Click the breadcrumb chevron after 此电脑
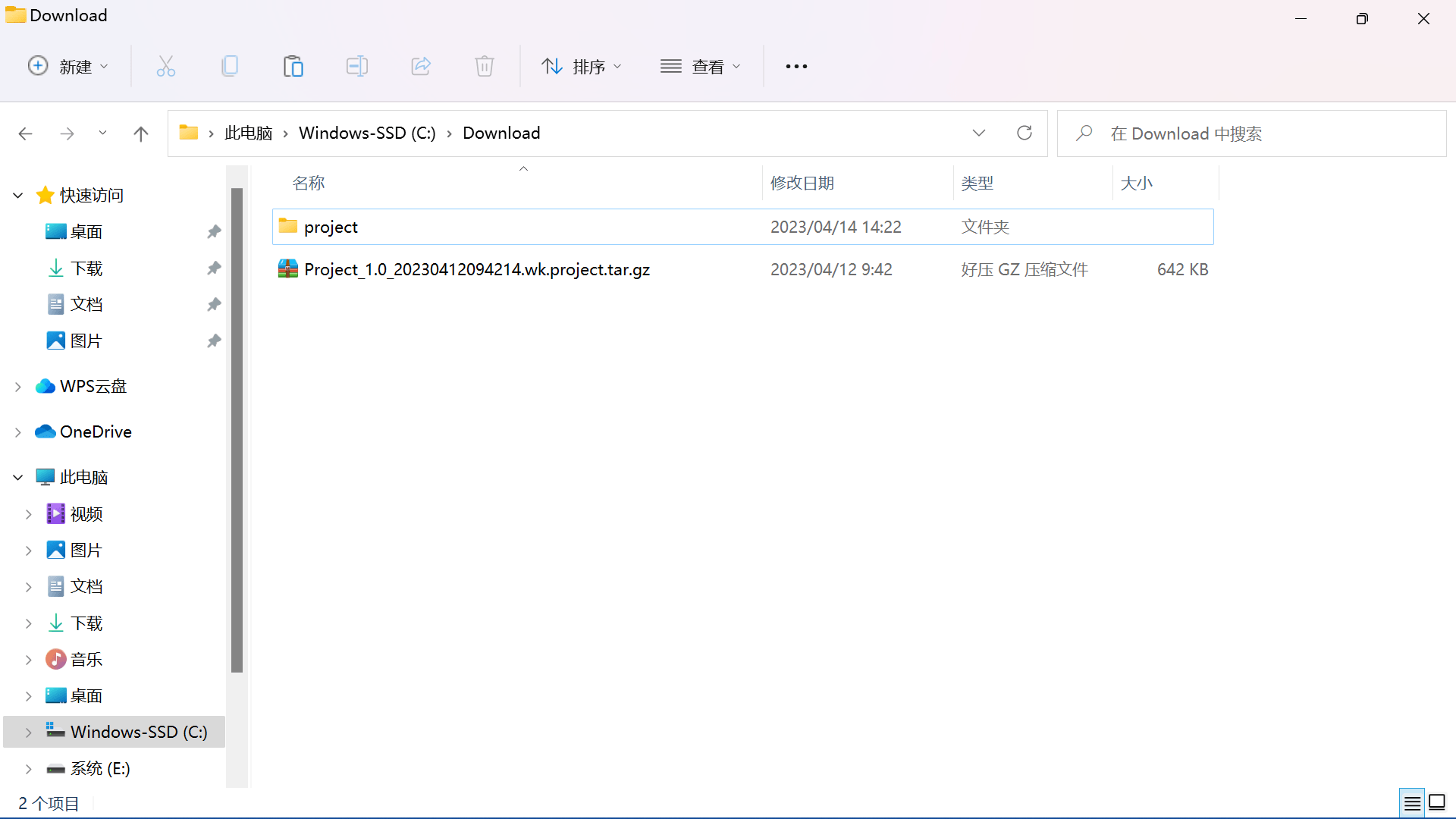 [x=286, y=134]
